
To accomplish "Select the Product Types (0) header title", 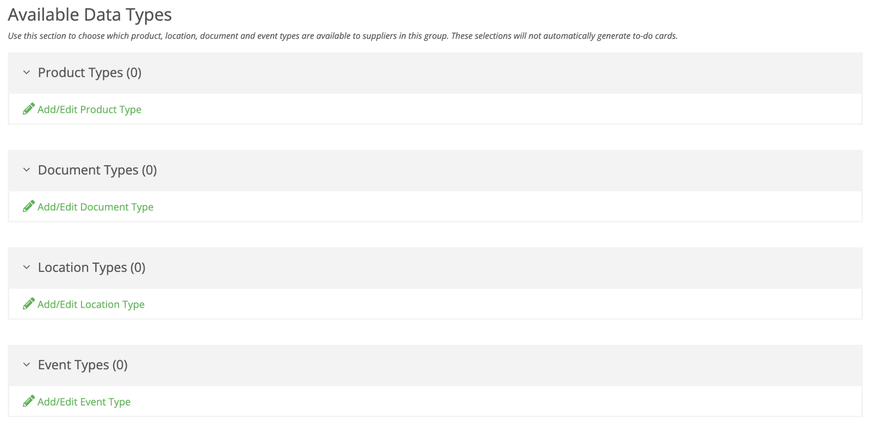I will [x=90, y=73].
